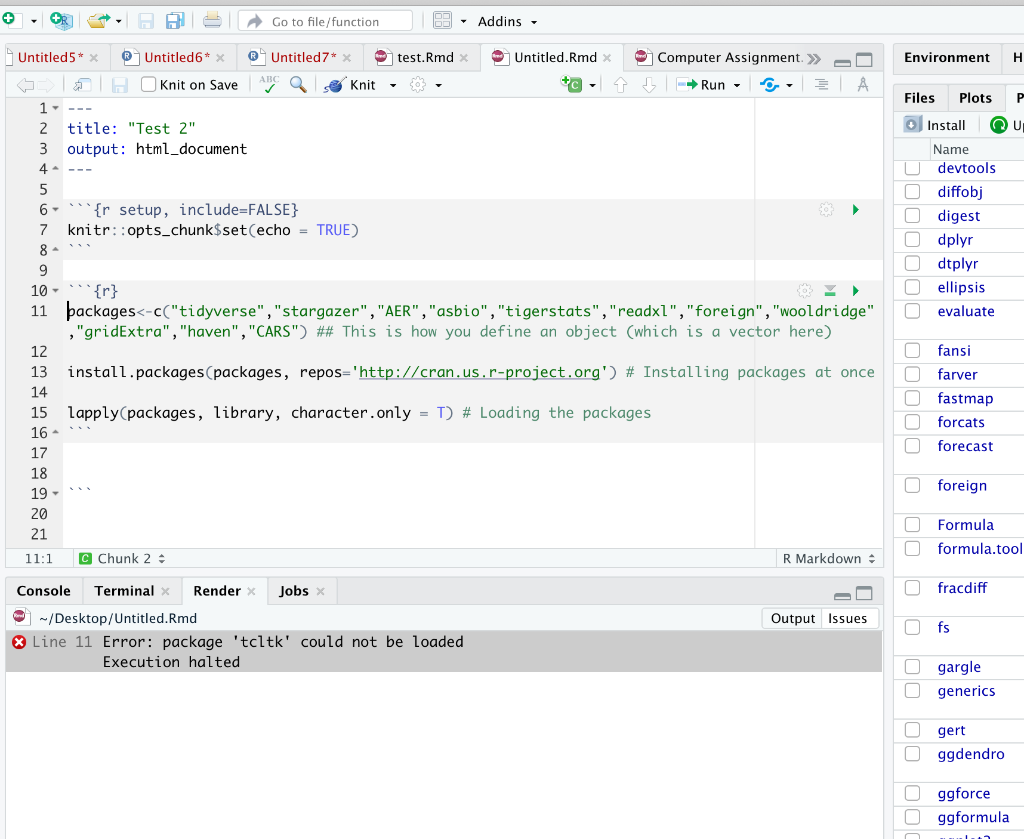Check the ggforce package box

click(x=912, y=793)
